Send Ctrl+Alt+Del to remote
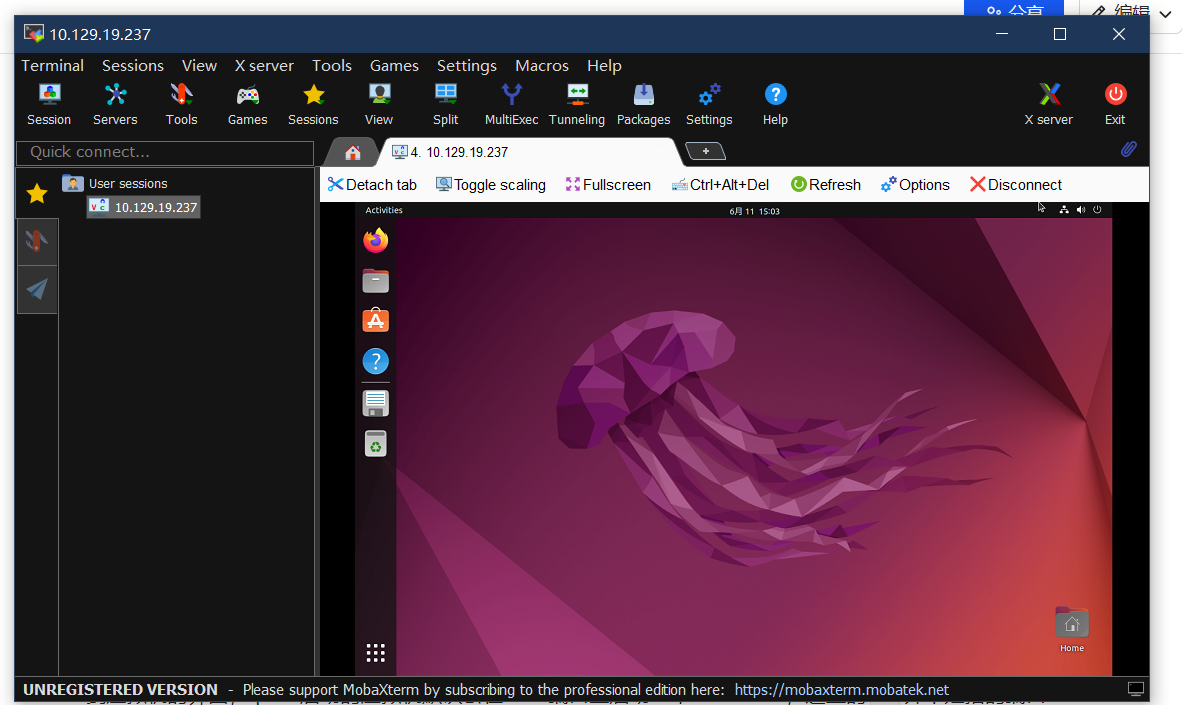This screenshot has width=1182, height=705. (720, 185)
